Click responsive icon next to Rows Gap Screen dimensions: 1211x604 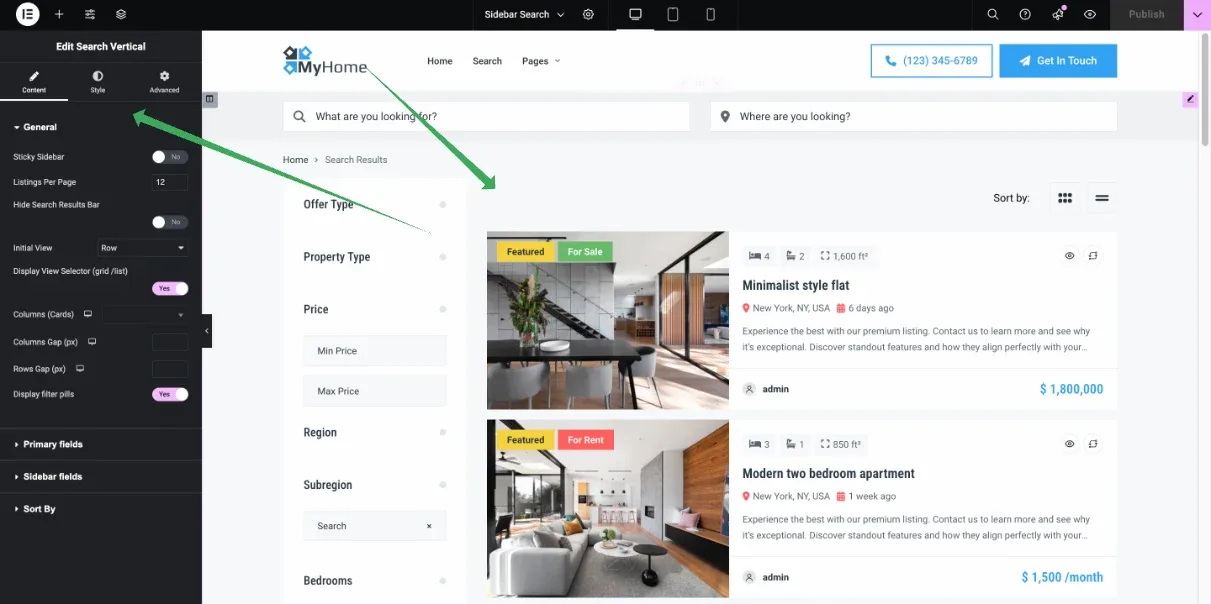pos(80,369)
